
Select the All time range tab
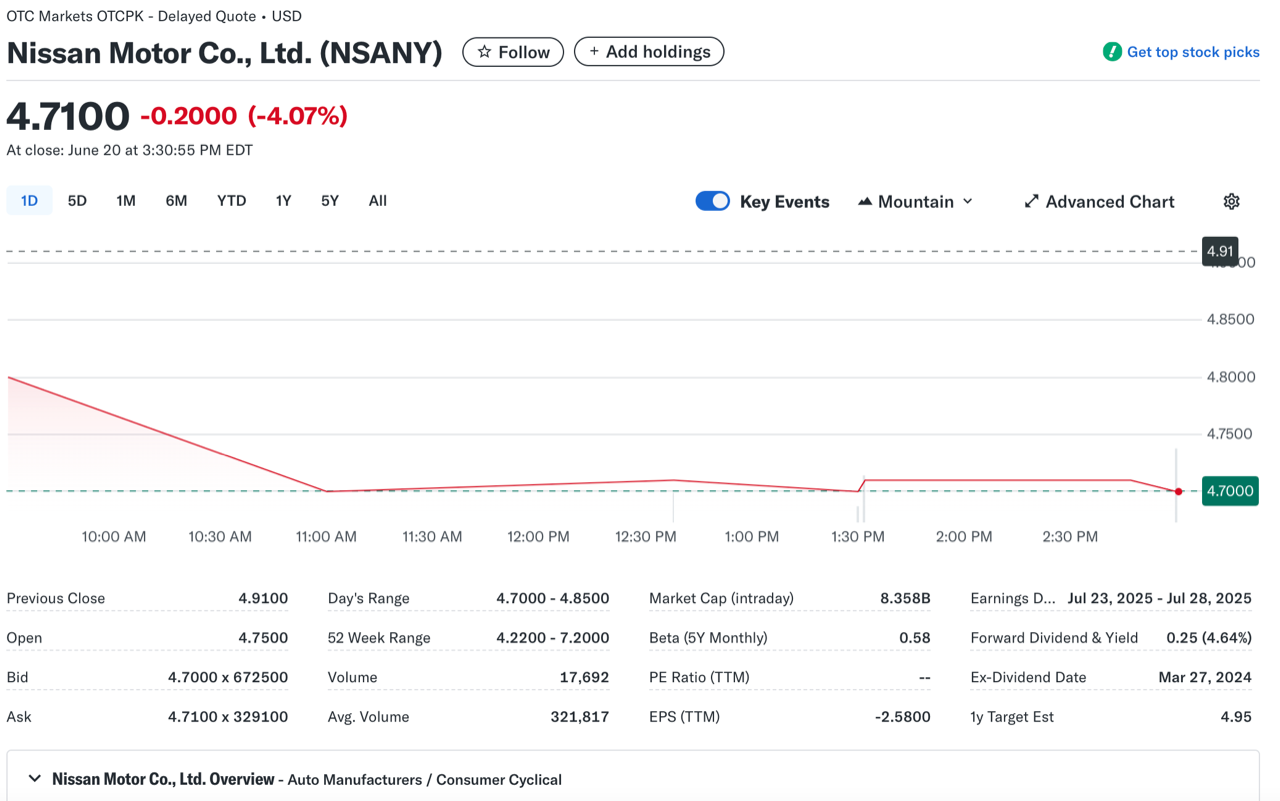point(377,201)
